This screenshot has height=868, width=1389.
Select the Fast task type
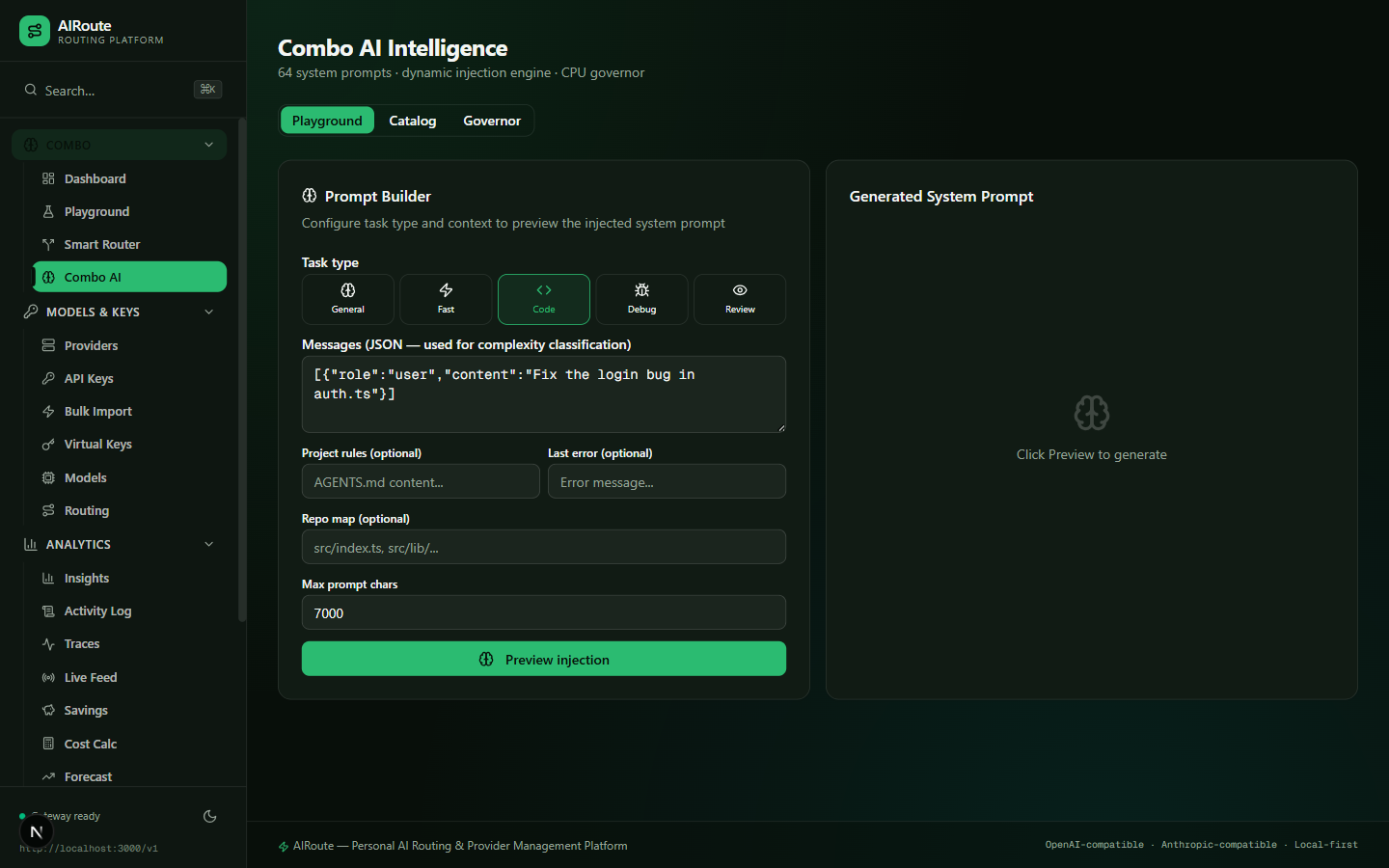tap(446, 299)
